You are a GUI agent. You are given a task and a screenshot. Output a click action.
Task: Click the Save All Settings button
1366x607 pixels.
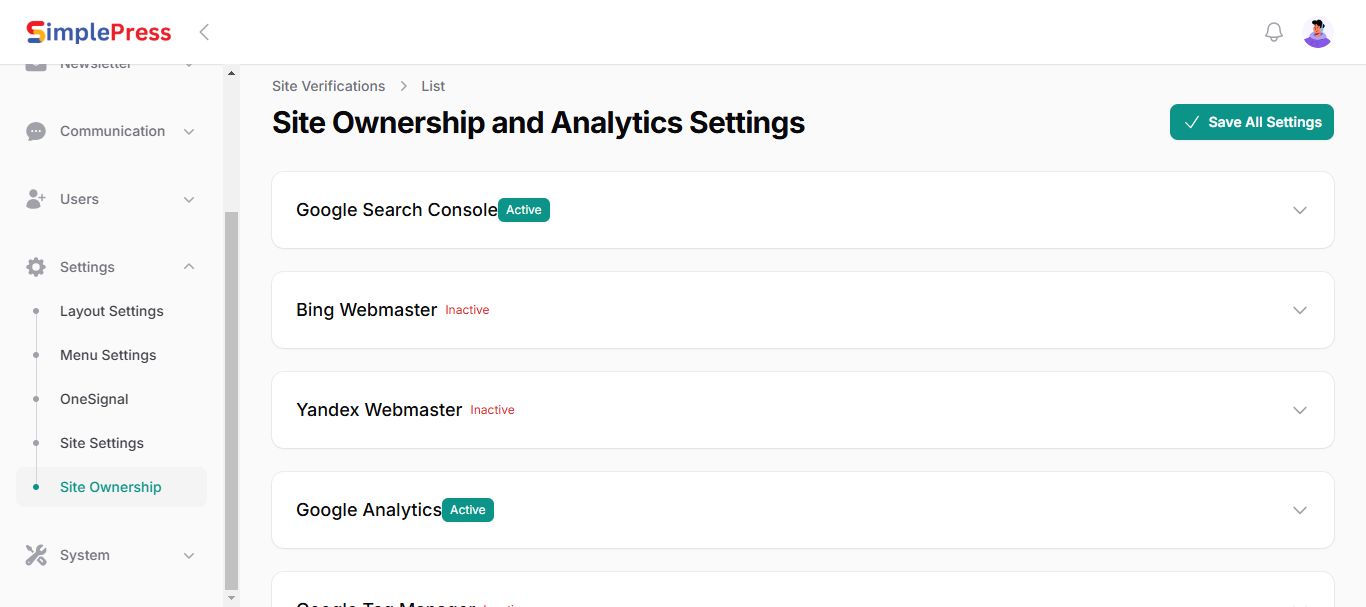pyautogui.click(x=1252, y=122)
